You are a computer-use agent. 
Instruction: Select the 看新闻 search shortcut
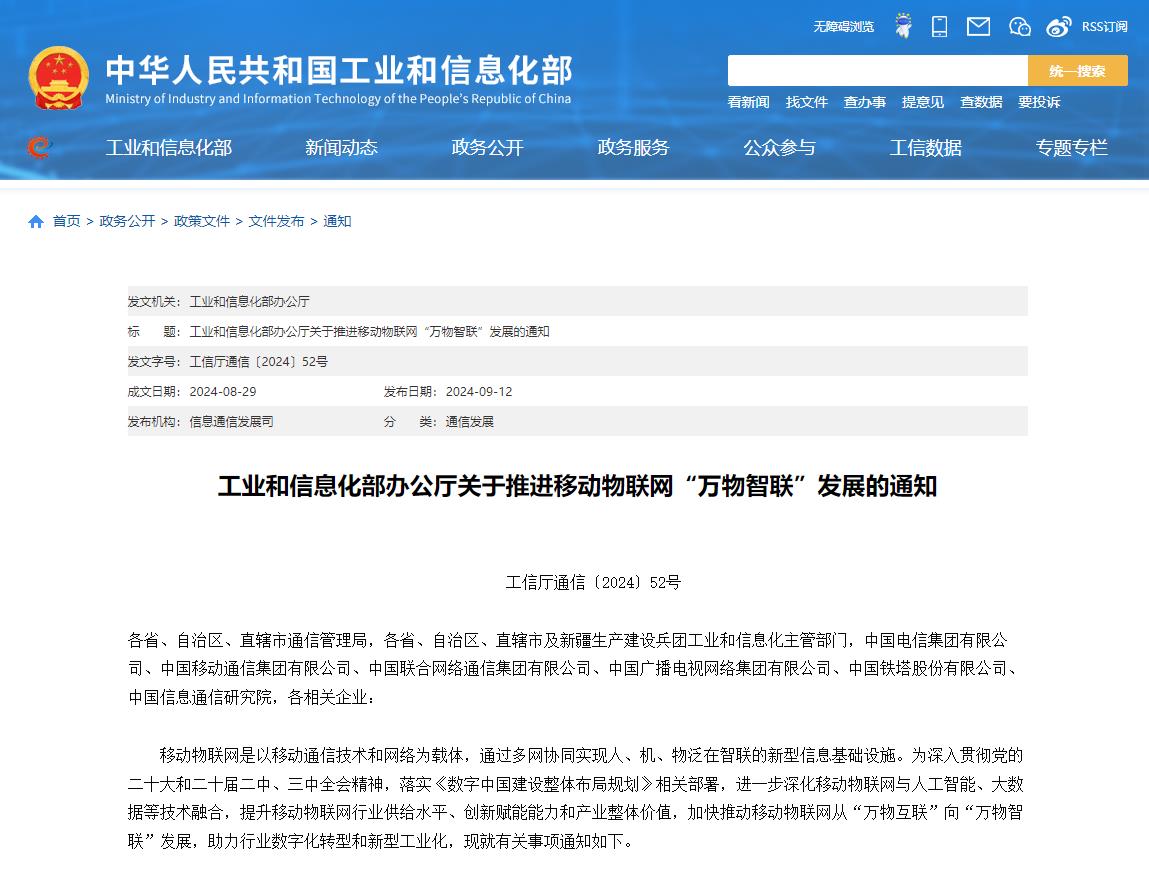pos(748,102)
